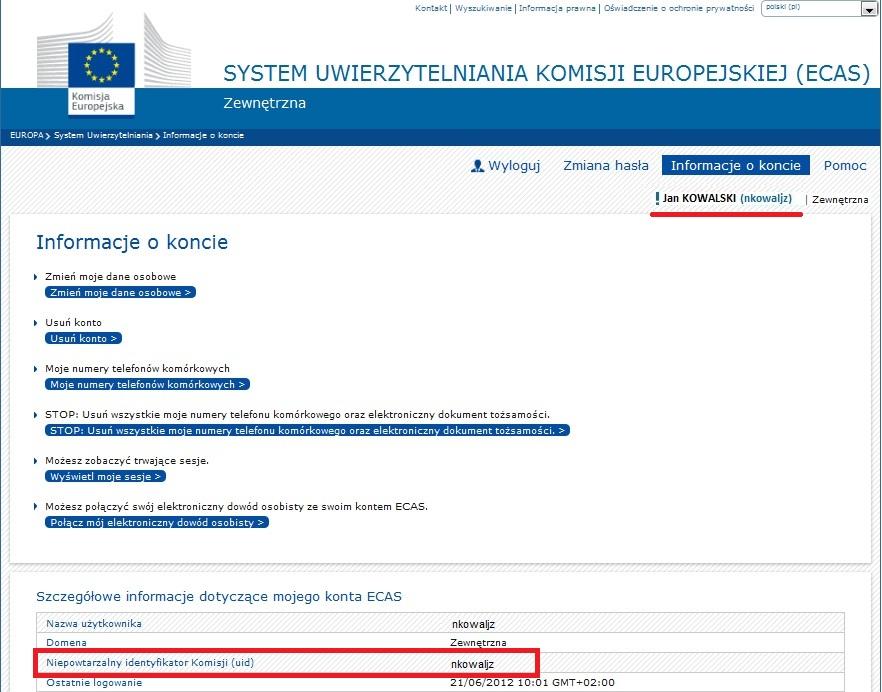Click Zmień moje dane osobowe button
The height and width of the screenshot is (692, 882).
tap(120, 293)
